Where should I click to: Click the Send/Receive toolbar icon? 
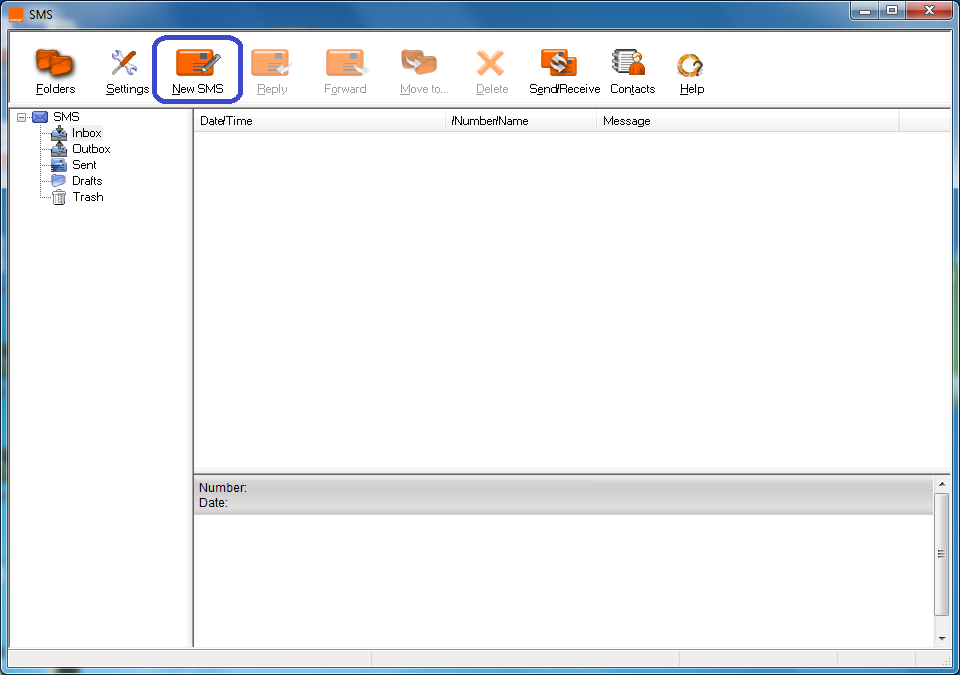564,70
